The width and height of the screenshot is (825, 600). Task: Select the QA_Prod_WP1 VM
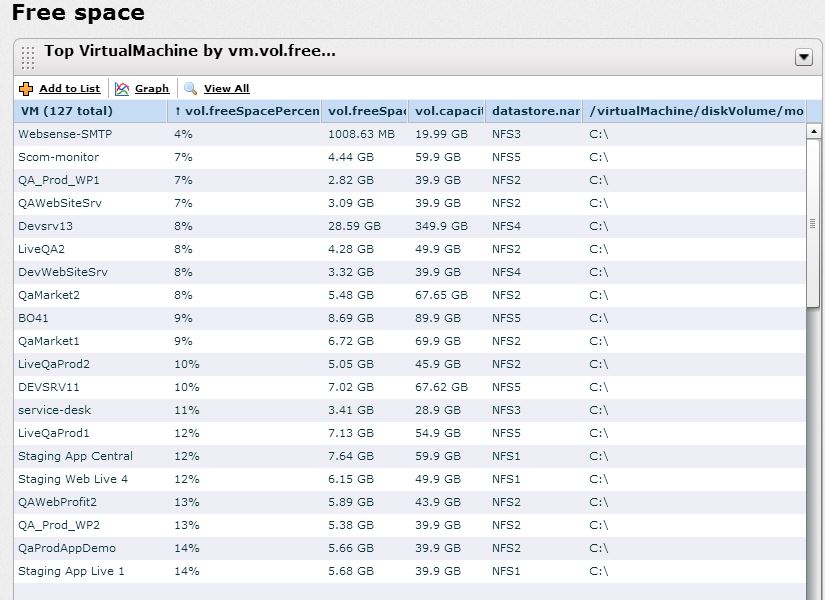tap(58, 181)
